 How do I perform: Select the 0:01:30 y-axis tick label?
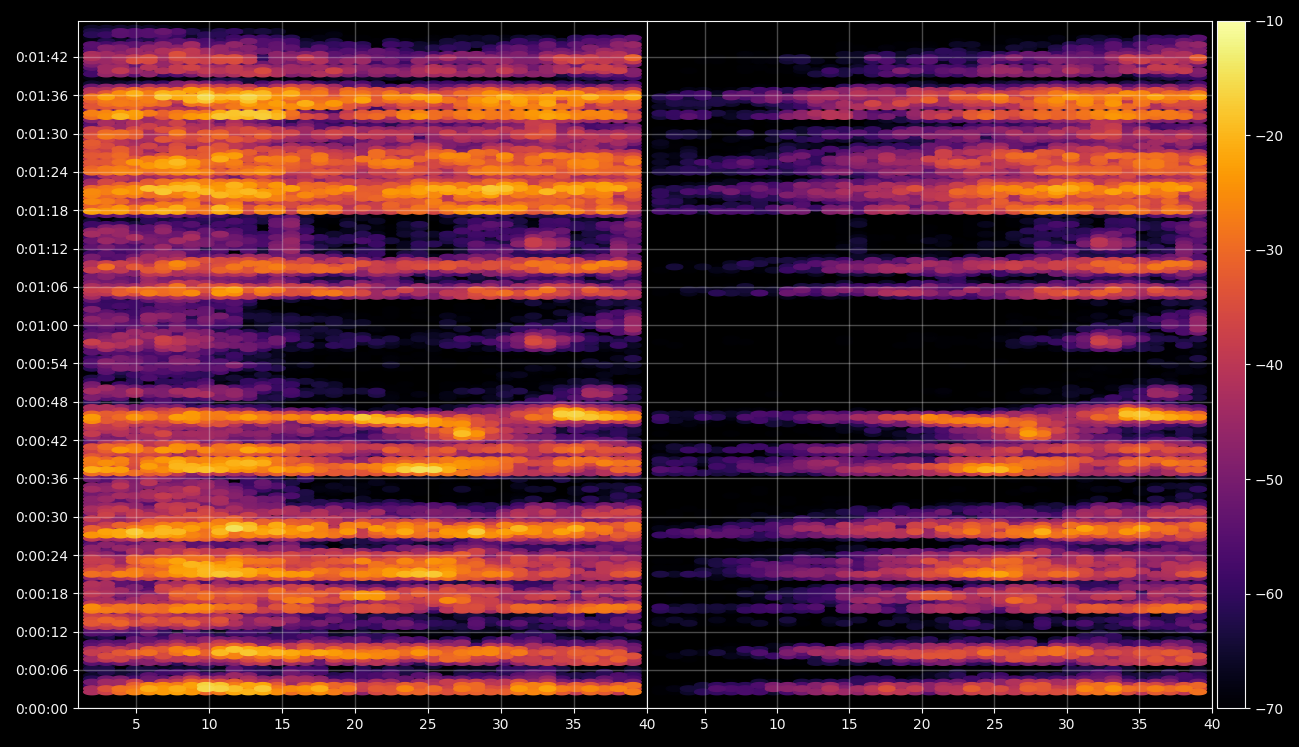pos(41,134)
